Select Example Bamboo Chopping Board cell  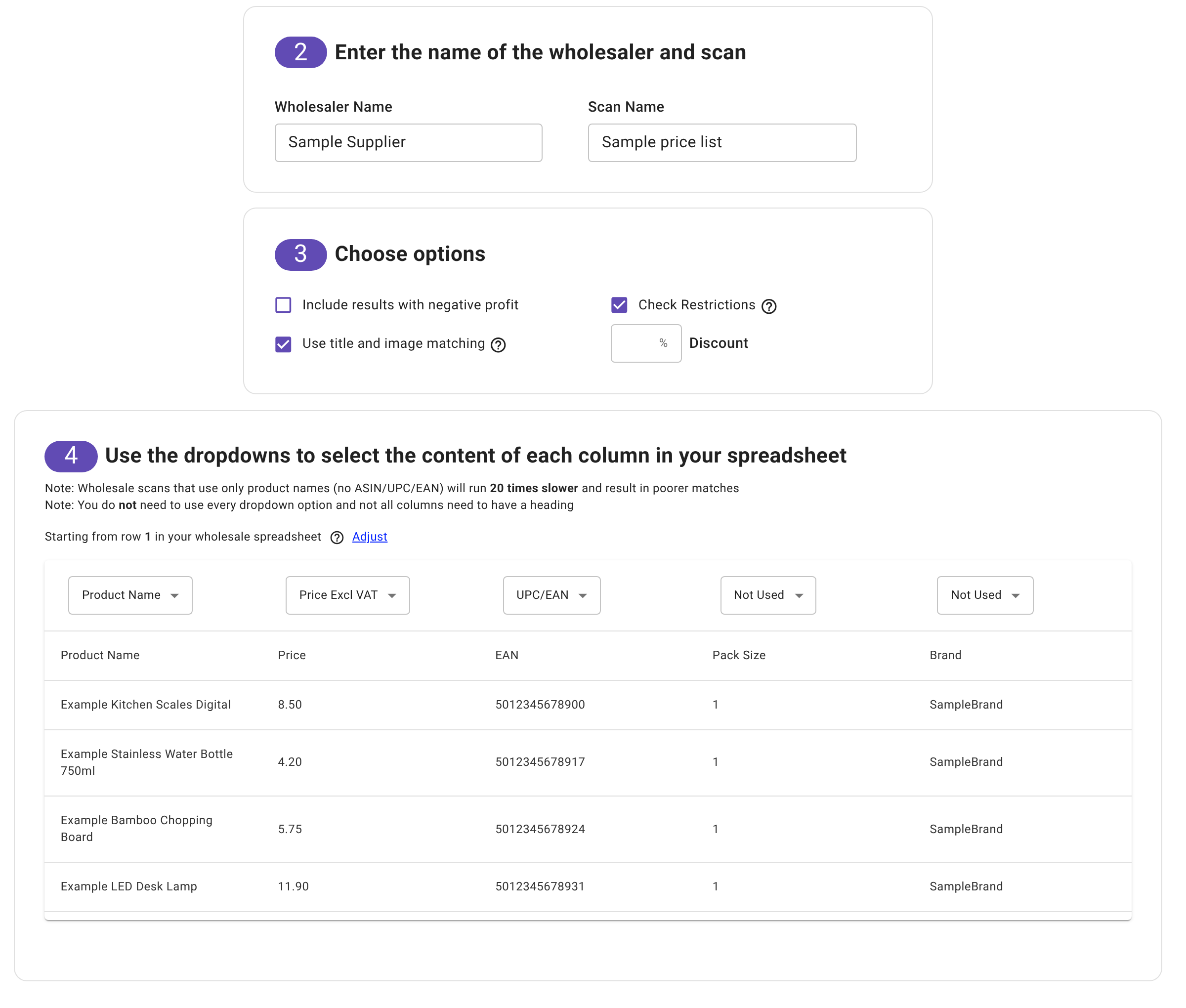[136, 829]
